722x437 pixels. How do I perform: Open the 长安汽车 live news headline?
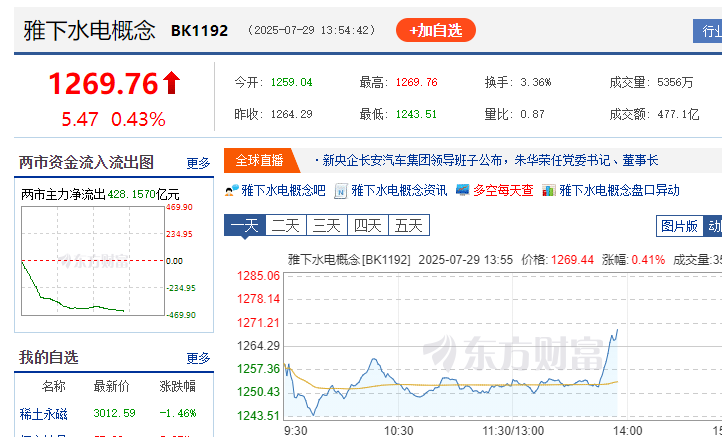click(490, 160)
